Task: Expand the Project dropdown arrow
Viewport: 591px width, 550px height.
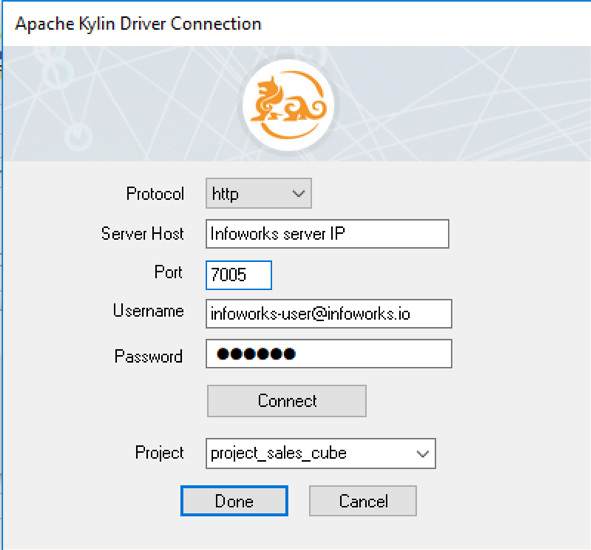Action: click(x=423, y=453)
